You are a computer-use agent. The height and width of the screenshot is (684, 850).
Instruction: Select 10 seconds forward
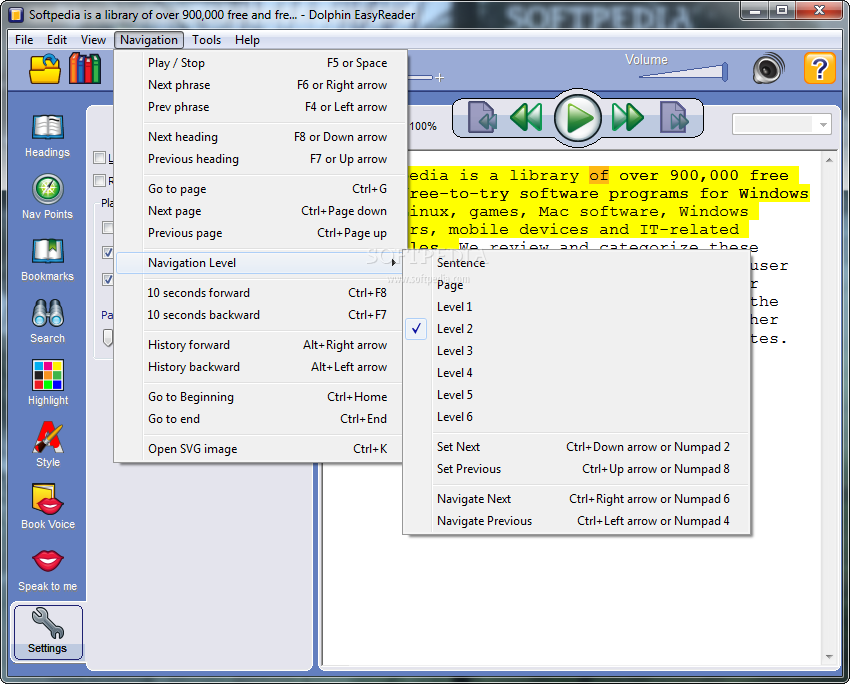(x=260, y=293)
